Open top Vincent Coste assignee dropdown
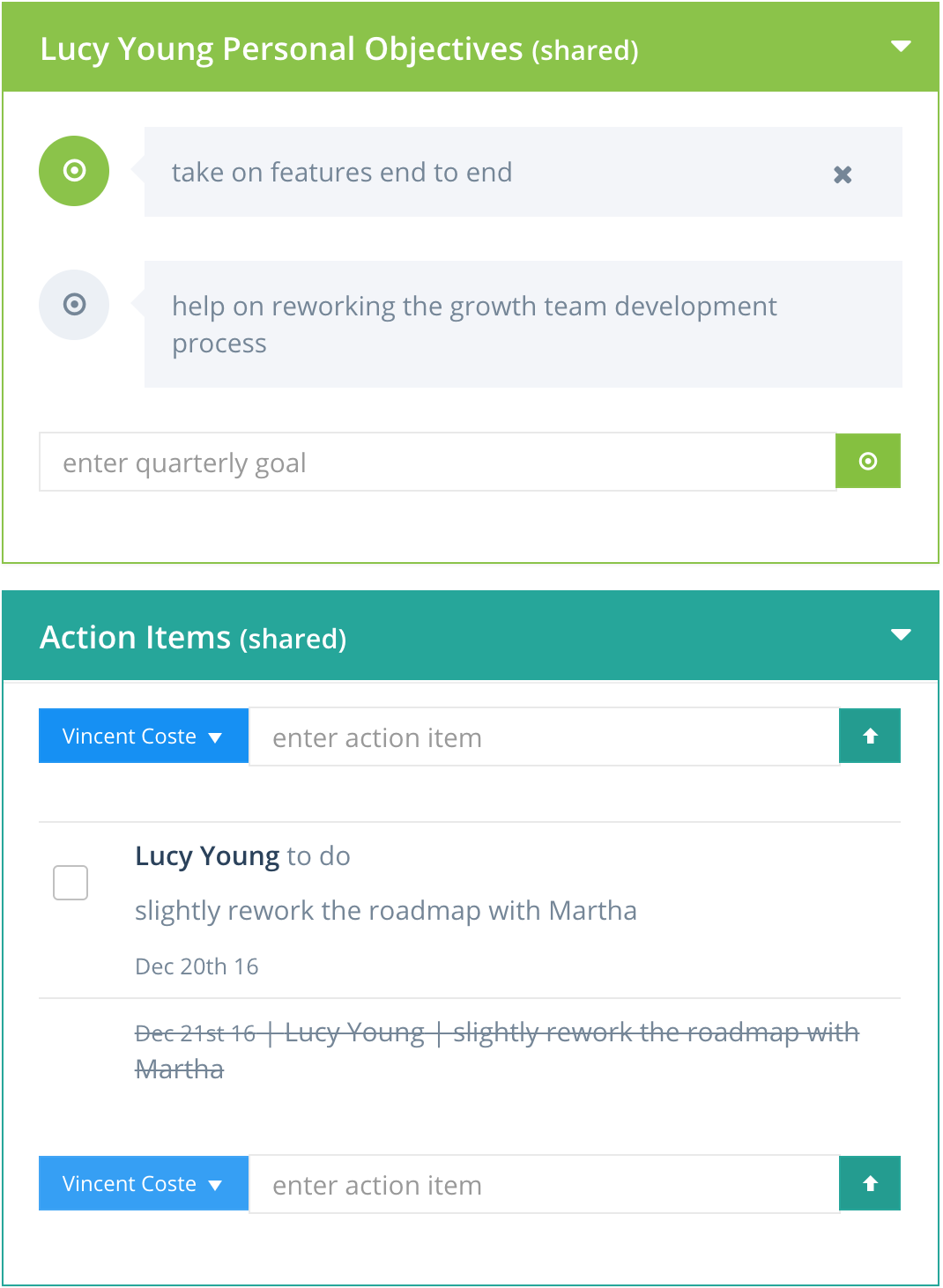 (x=143, y=737)
